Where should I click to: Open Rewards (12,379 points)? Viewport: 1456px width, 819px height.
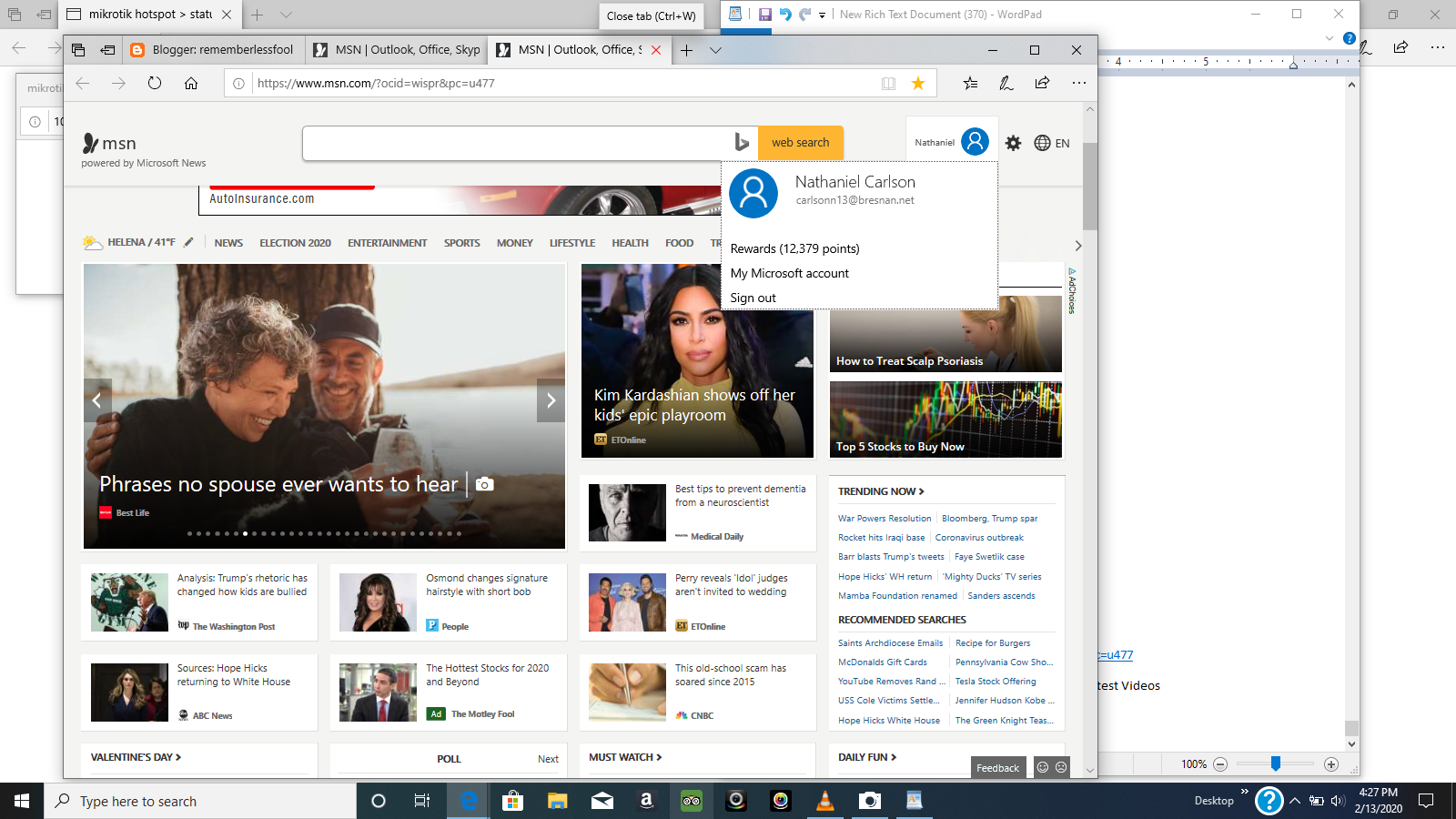(794, 248)
